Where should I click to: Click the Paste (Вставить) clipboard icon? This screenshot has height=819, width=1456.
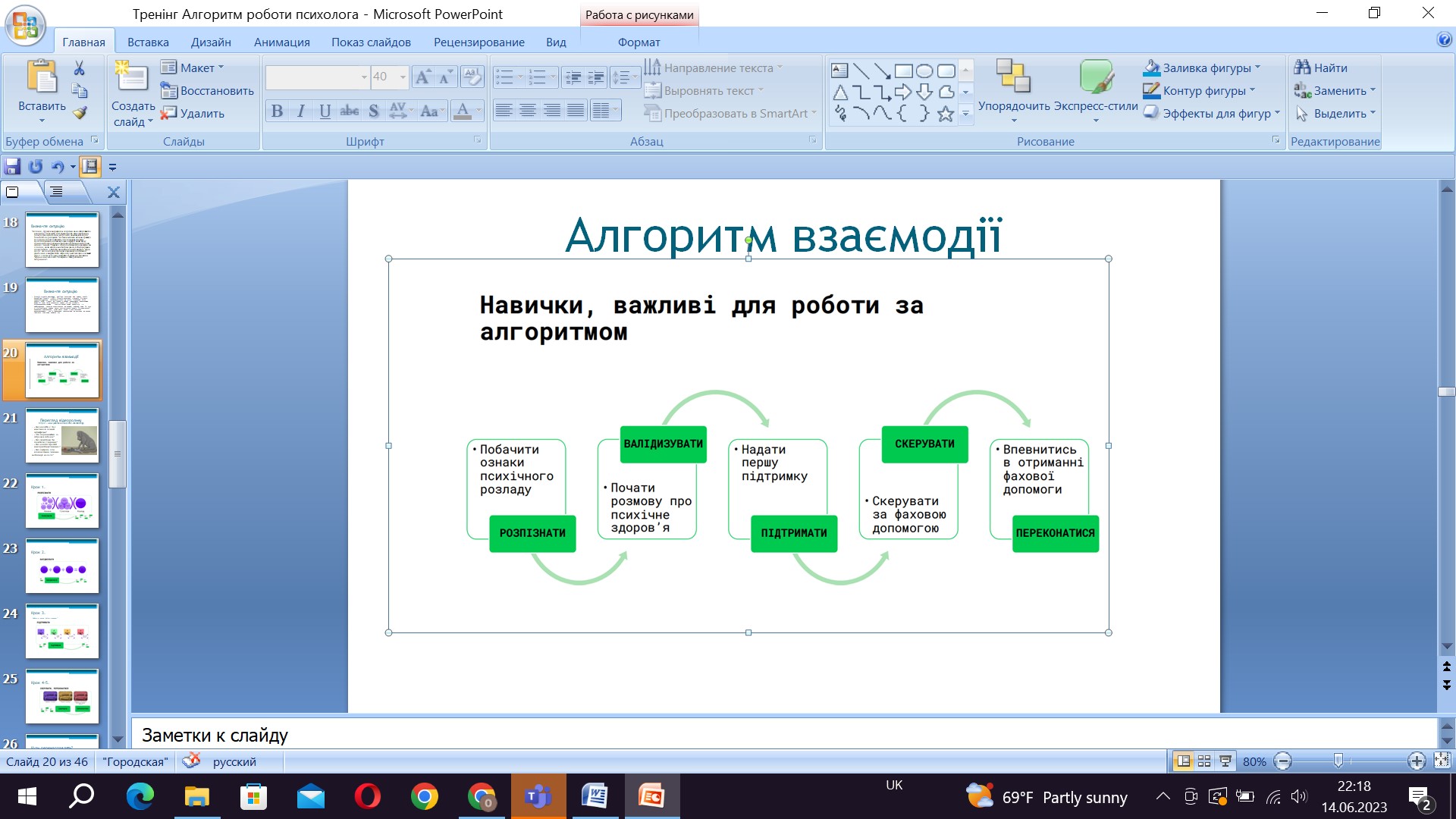42,77
